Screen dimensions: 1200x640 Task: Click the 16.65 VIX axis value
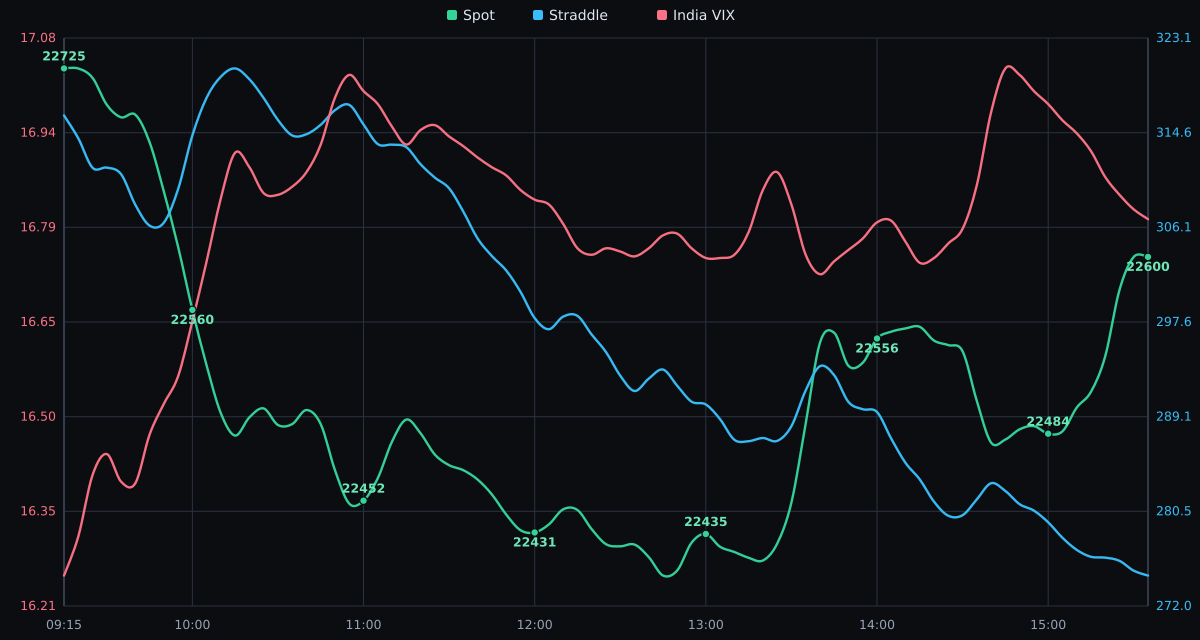coord(38,322)
